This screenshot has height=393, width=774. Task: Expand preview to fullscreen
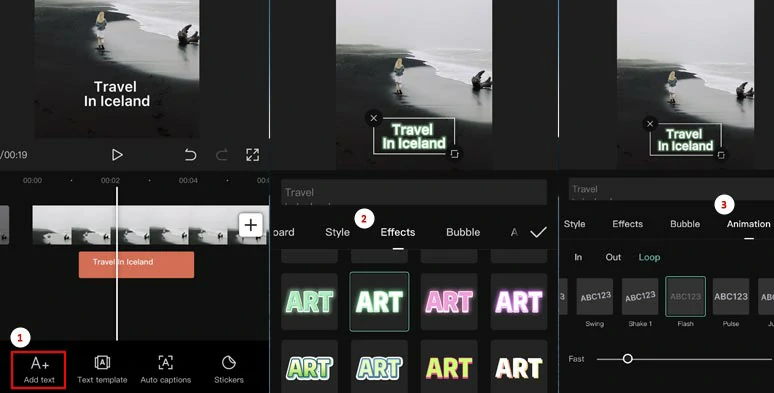252,155
